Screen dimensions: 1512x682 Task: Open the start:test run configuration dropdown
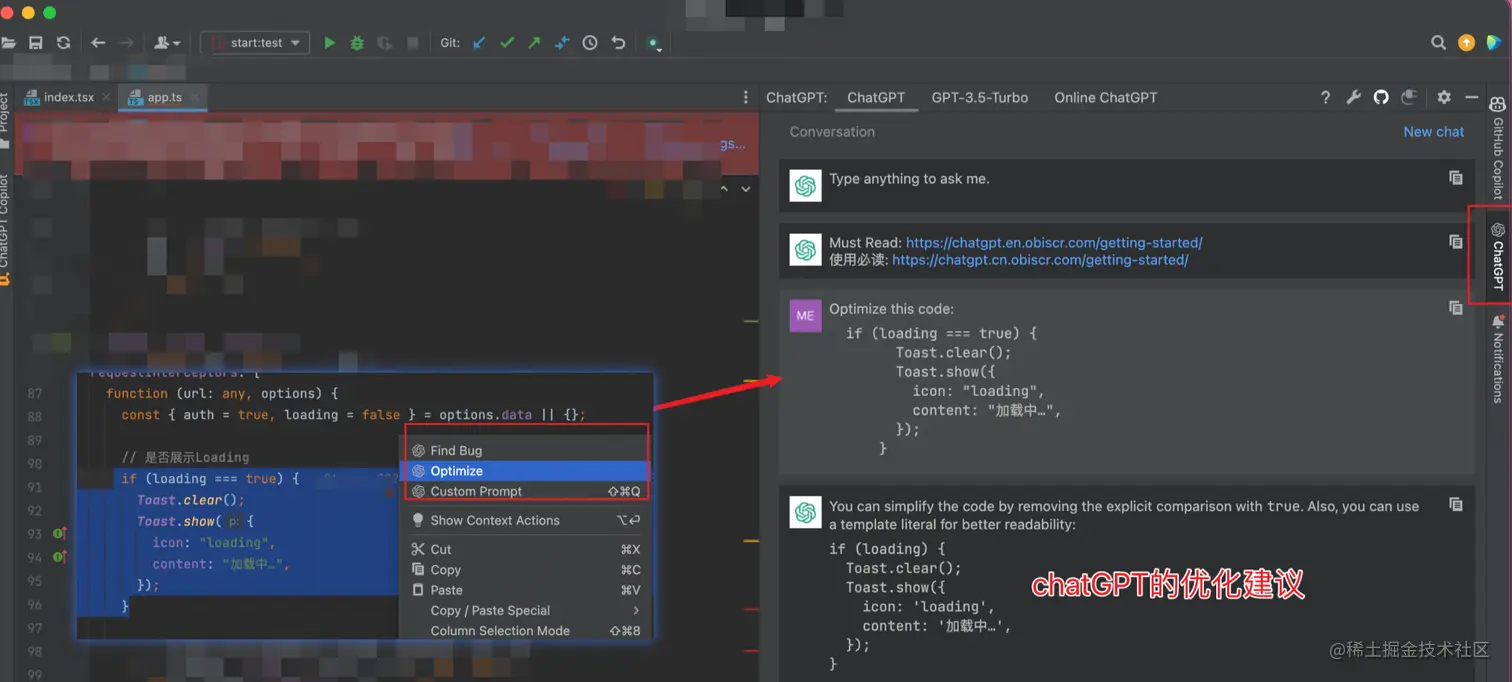[x=255, y=43]
